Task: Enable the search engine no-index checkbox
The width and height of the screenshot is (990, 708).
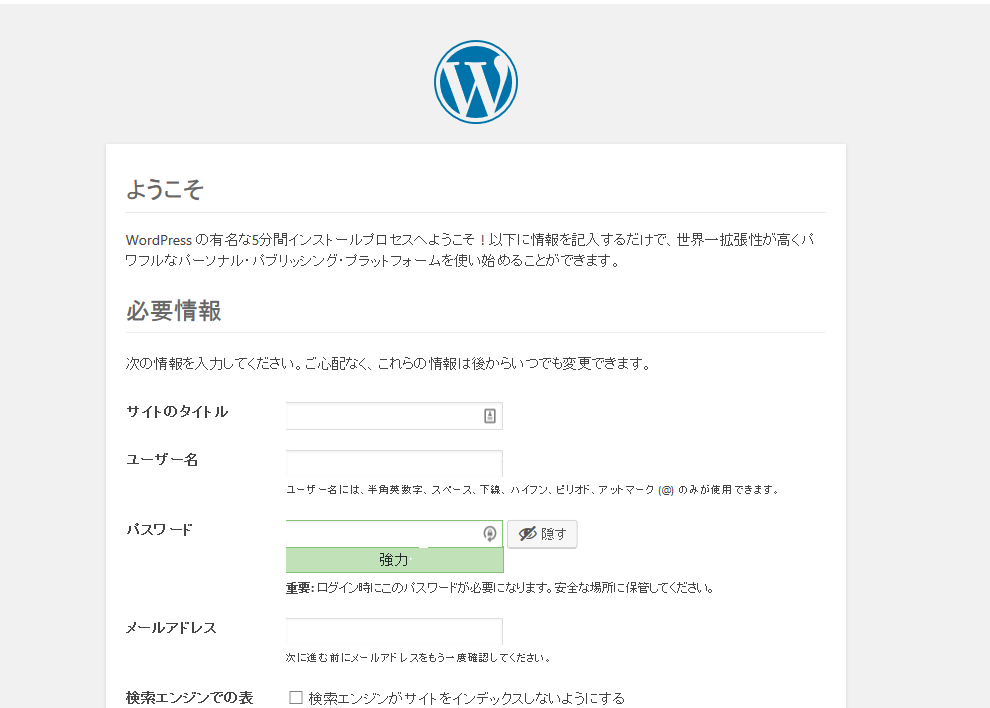Action: (x=296, y=698)
